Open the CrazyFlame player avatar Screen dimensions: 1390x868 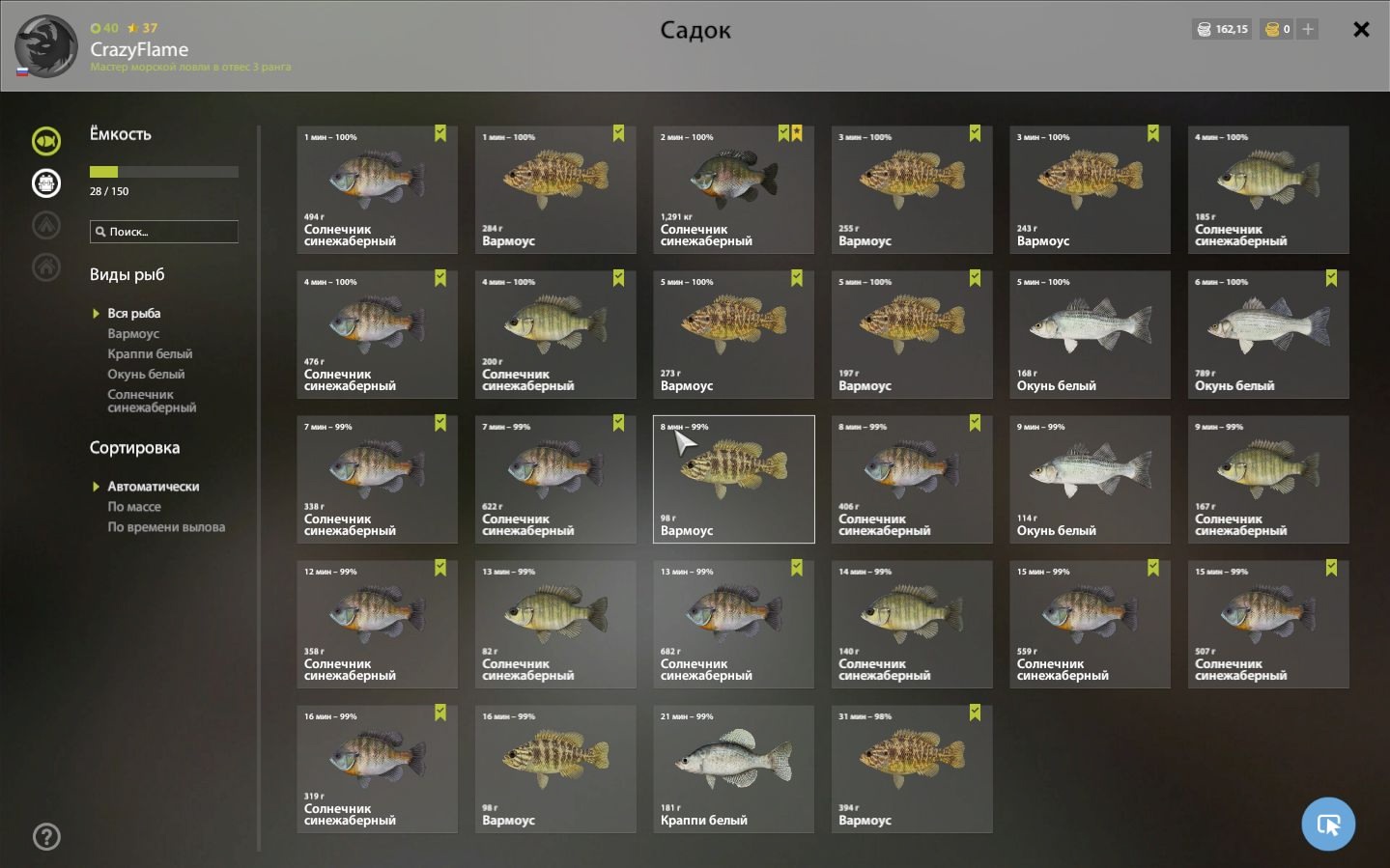[46, 46]
